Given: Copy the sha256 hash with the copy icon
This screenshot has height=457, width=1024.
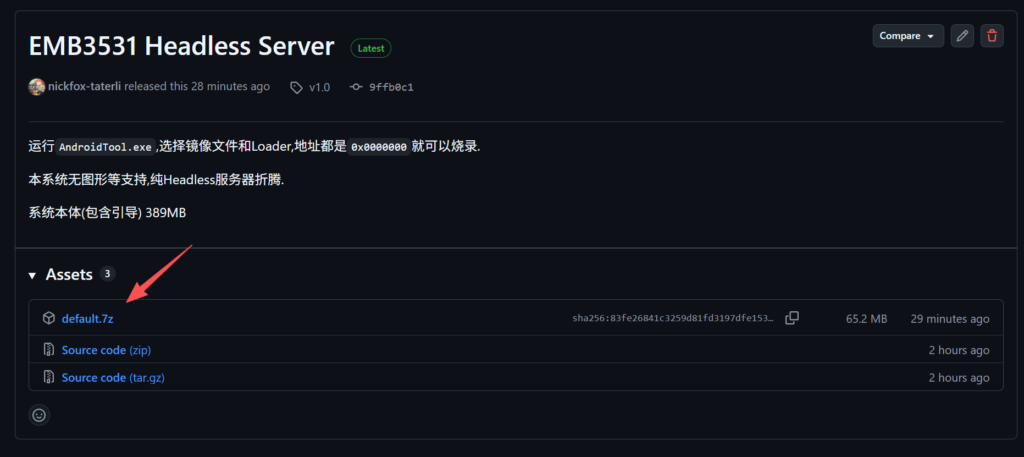Looking at the screenshot, I should point(792,318).
